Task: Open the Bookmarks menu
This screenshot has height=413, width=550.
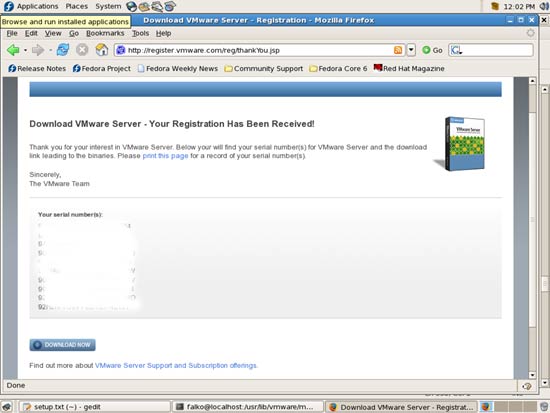Action: (x=105, y=33)
